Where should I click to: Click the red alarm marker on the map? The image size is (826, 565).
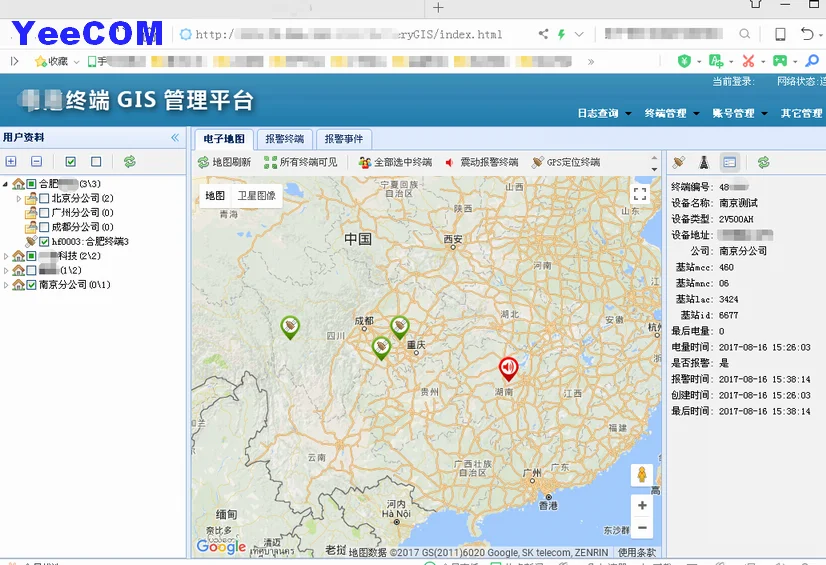pyautogui.click(x=509, y=368)
